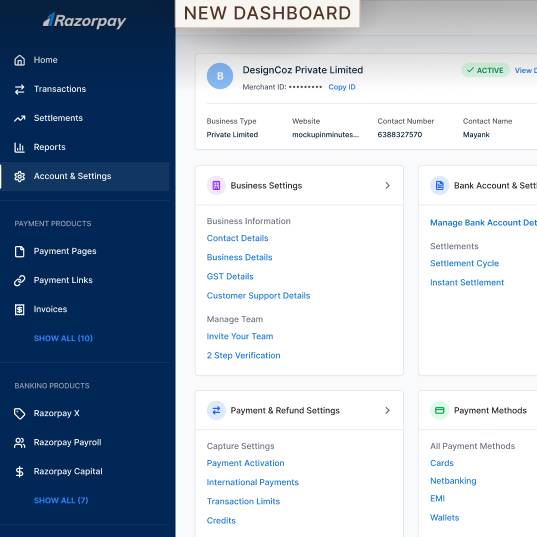Open Invoices in the sidebar
This screenshot has width=537, height=537.
(x=50, y=310)
